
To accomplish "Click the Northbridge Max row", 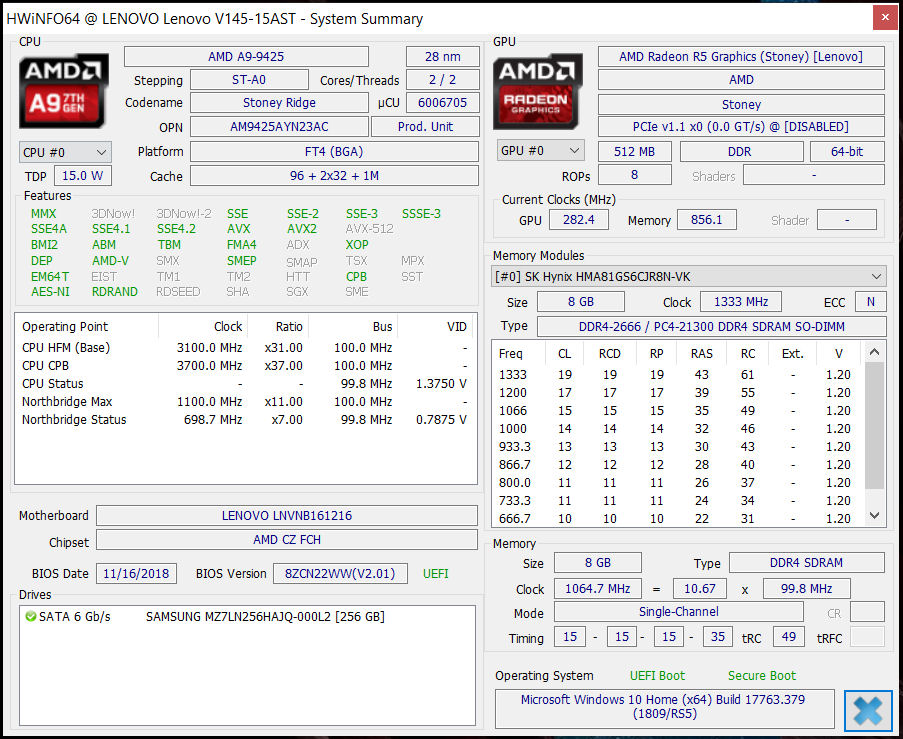I will (245, 401).
